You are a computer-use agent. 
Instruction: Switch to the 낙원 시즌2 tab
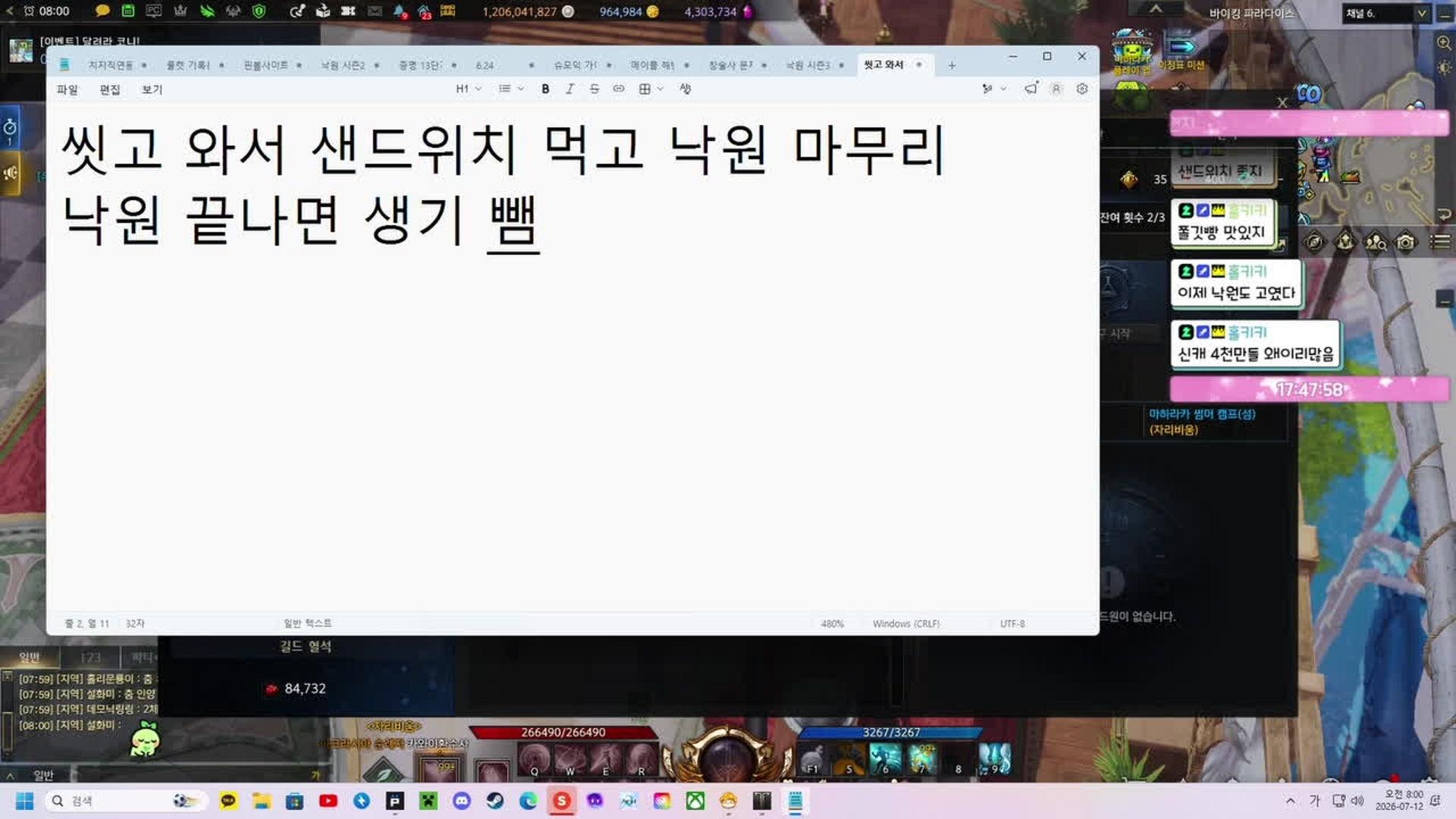(343, 65)
